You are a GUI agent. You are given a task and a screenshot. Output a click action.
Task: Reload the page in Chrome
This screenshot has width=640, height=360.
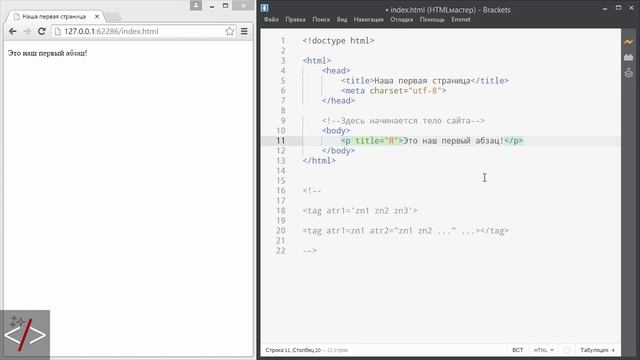tap(41, 31)
